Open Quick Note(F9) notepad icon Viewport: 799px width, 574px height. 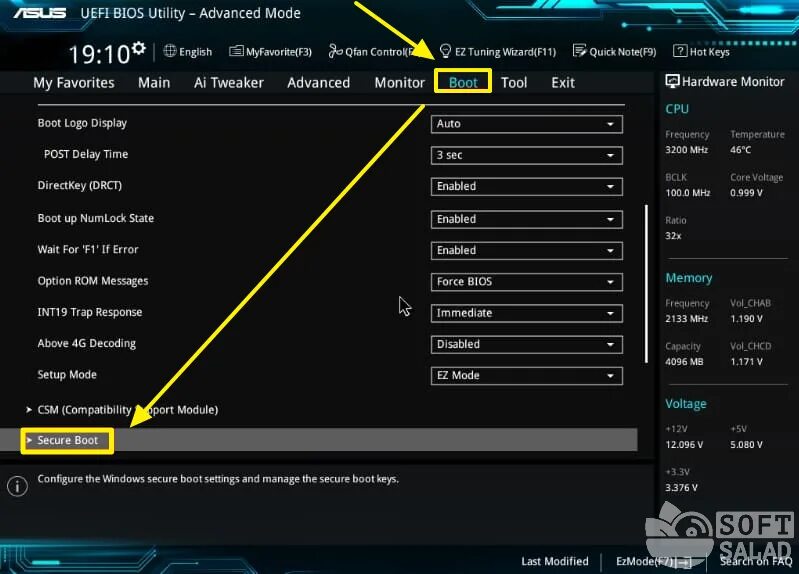[579, 50]
